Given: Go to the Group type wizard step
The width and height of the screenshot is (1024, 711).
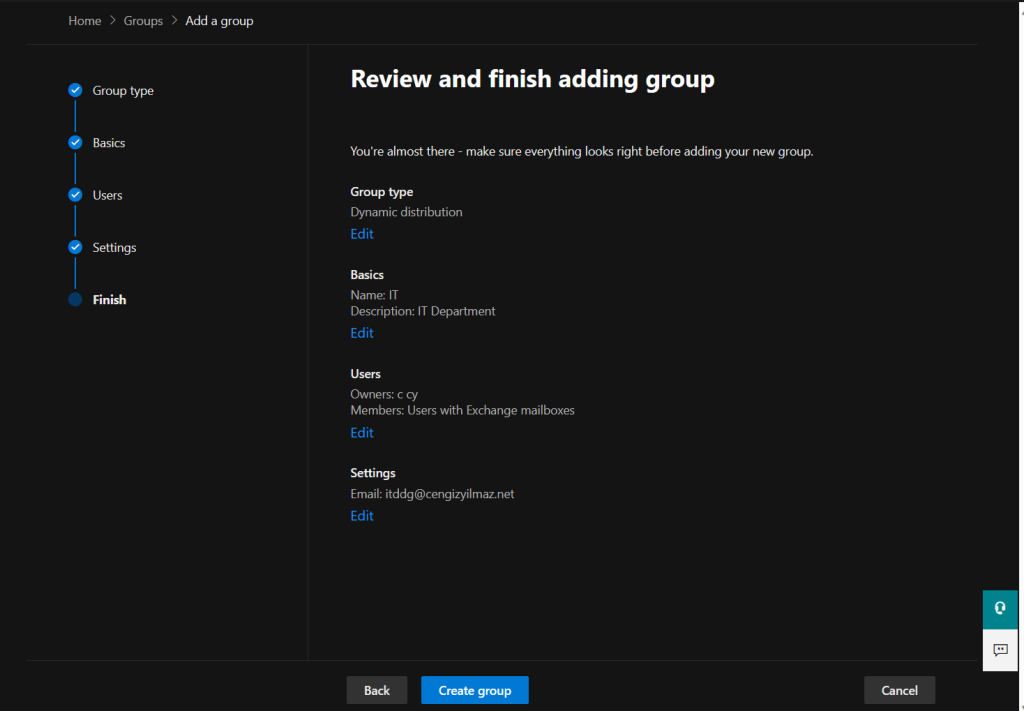Looking at the screenshot, I should [123, 91].
